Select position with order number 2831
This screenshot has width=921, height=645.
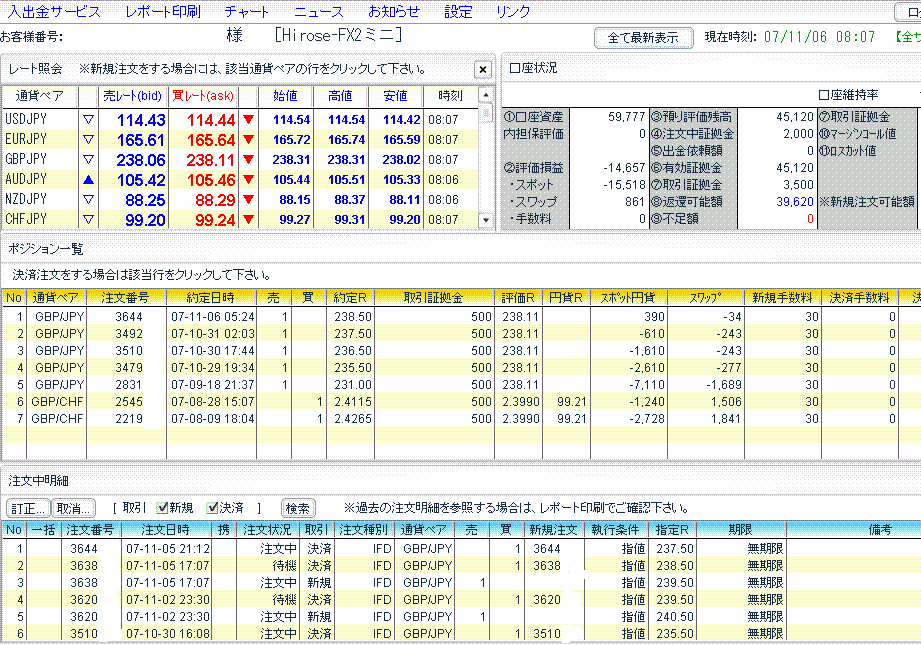(x=460, y=385)
